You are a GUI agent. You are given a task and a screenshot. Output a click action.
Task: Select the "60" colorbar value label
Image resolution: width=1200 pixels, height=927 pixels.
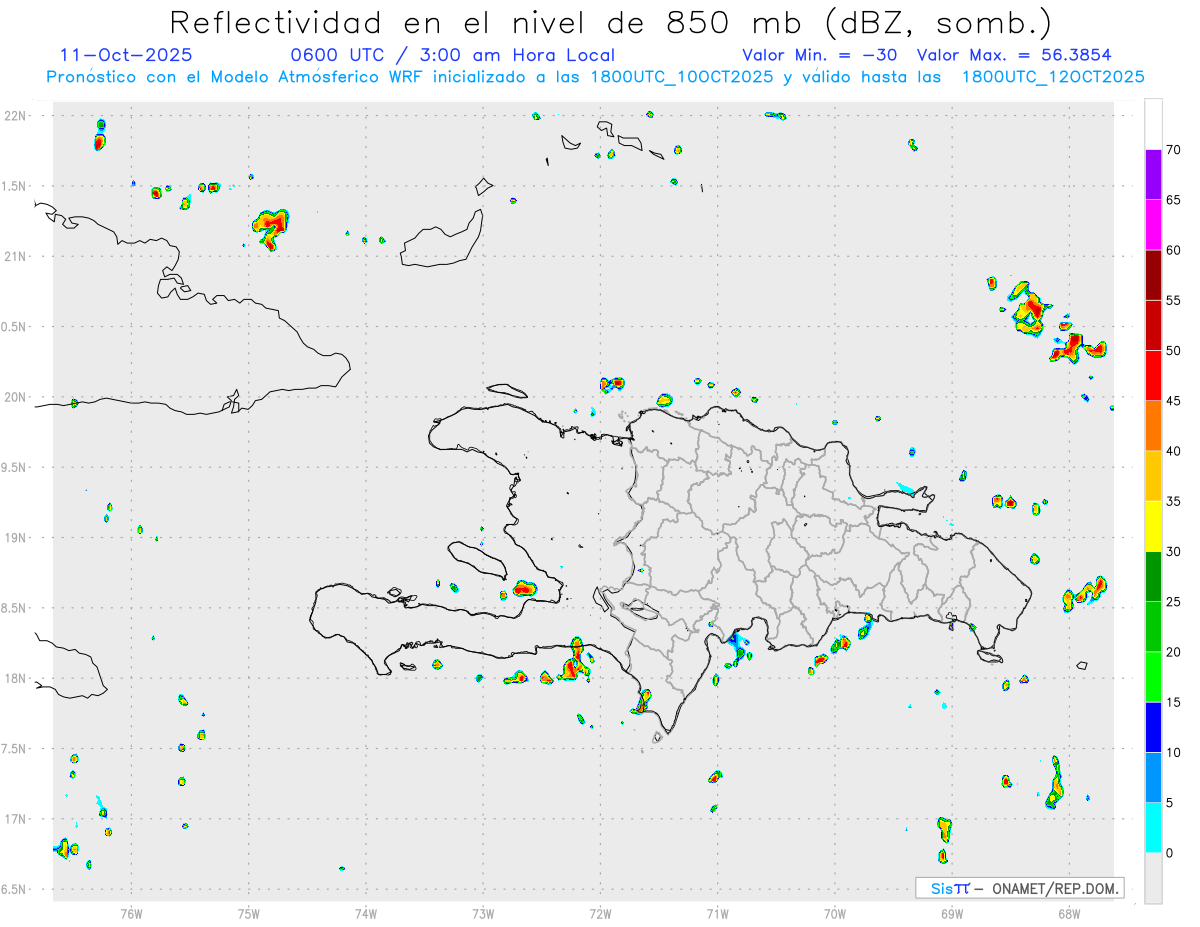point(1173,250)
